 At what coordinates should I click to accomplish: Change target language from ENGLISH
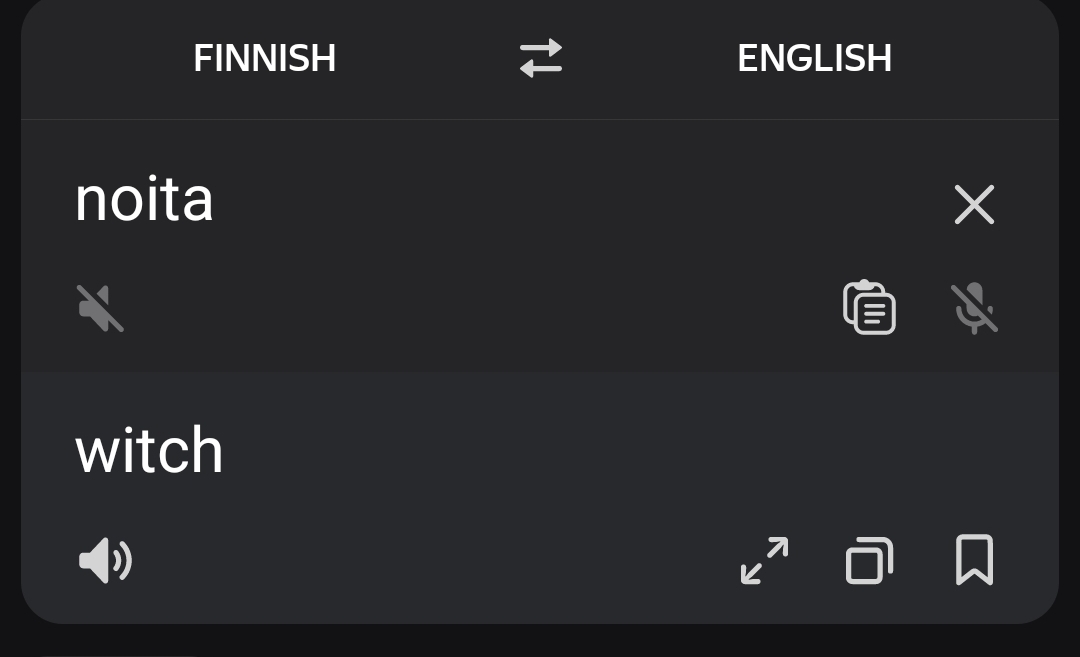click(x=814, y=58)
